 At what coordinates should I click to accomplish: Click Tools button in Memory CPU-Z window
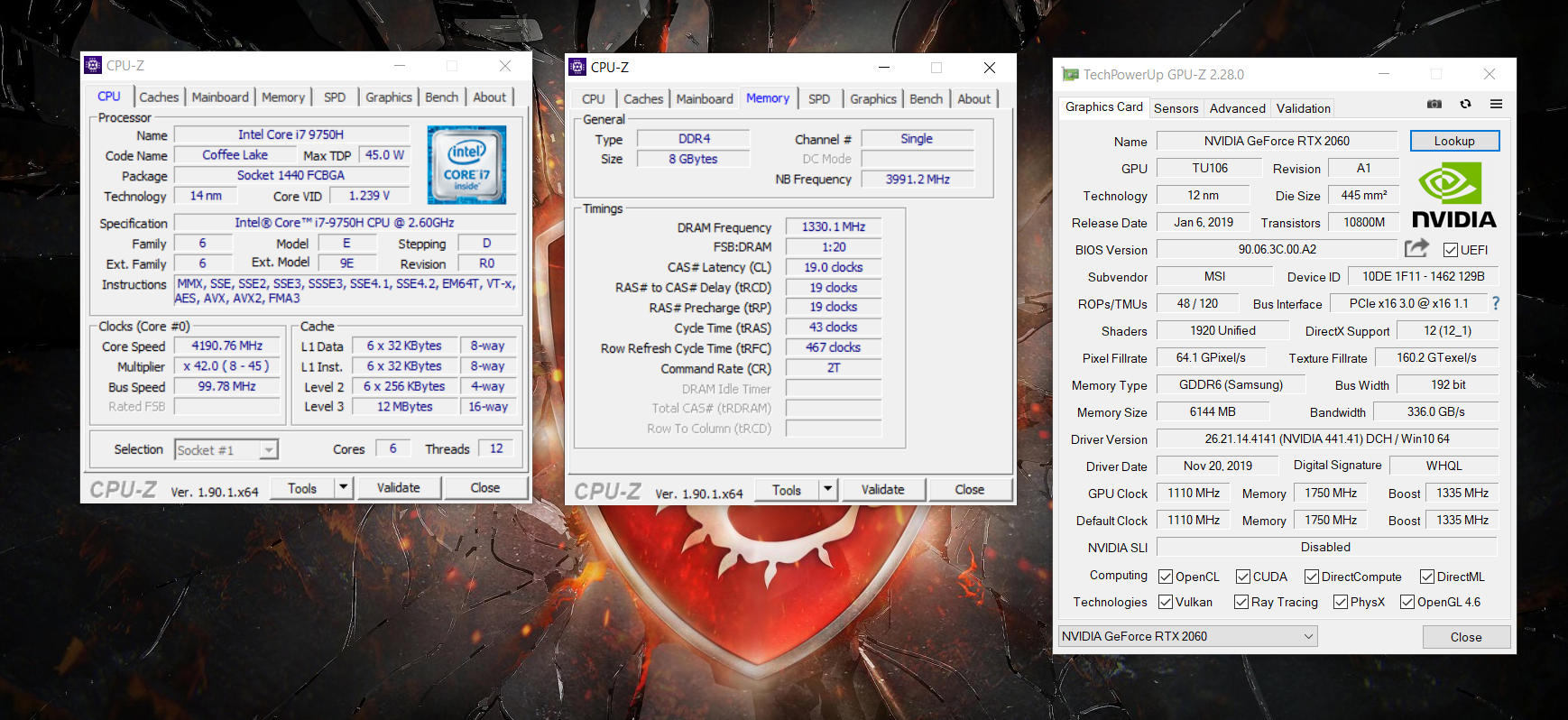(787, 490)
